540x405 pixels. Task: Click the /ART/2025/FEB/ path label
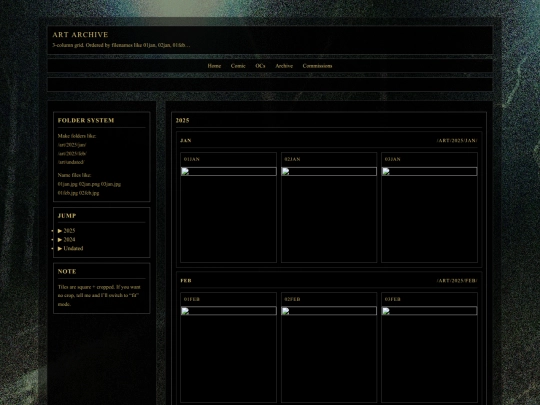coord(457,281)
